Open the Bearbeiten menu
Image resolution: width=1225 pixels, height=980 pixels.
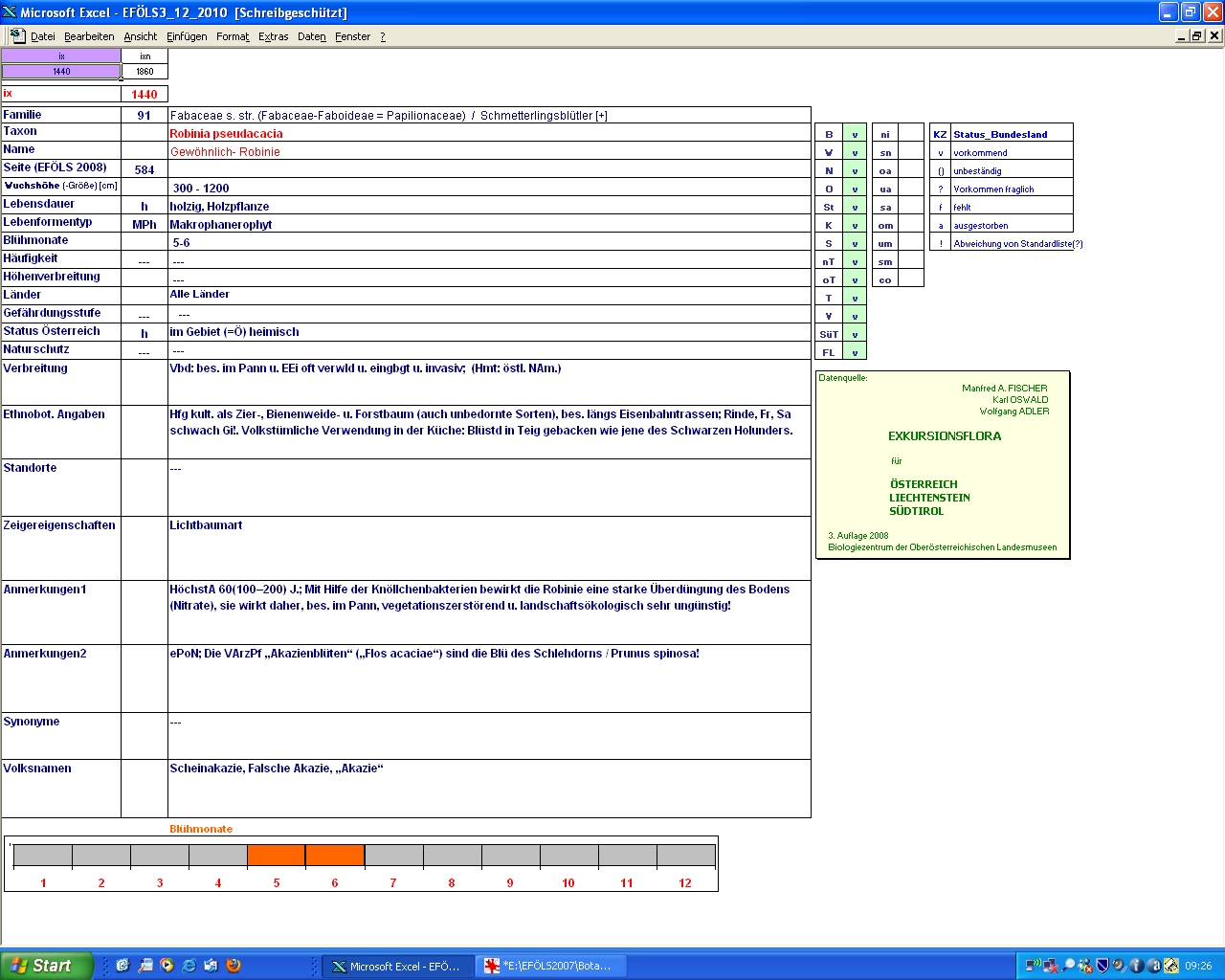[x=89, y=36]
